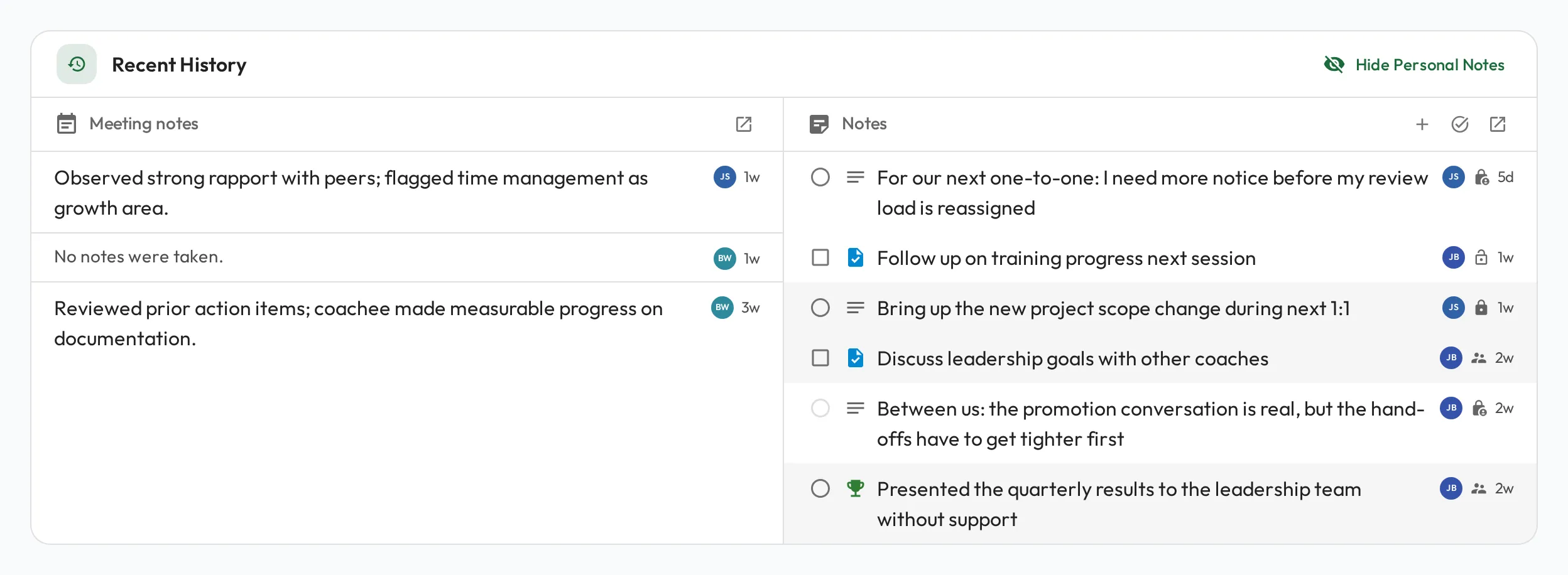1568x575 pixels.
Task: Open Notes panel in external view
Action: (1498, 124)
